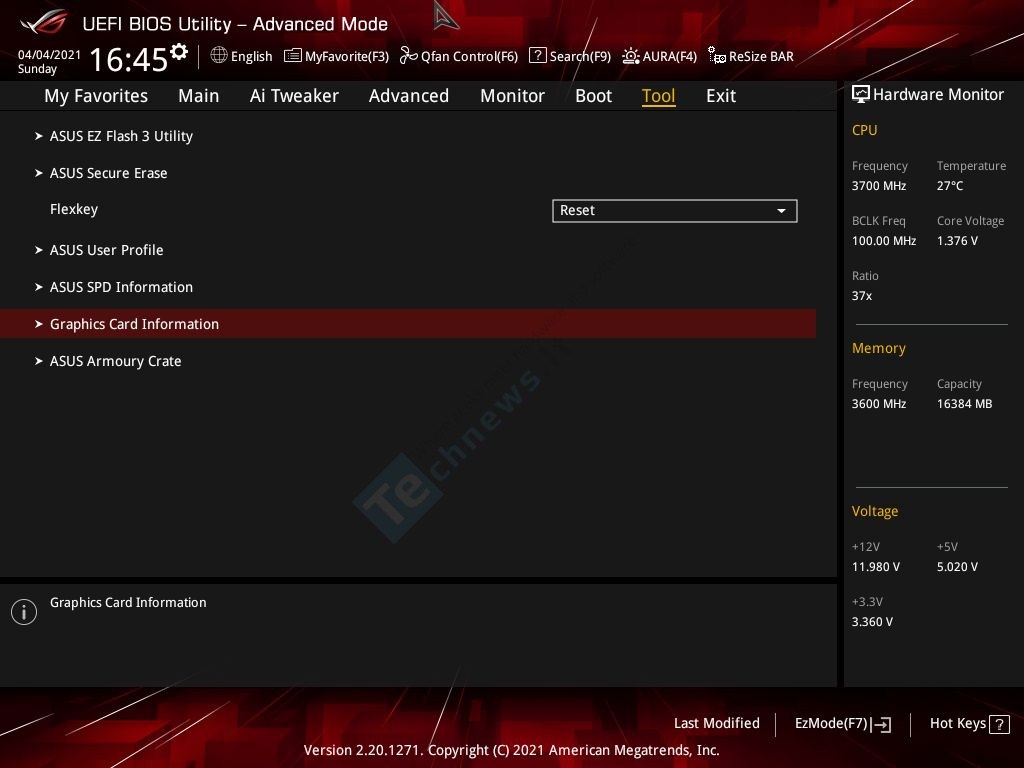This screenshot has height=768, width=1024.
Task: Change language via English button
Action: click(251, 56)
